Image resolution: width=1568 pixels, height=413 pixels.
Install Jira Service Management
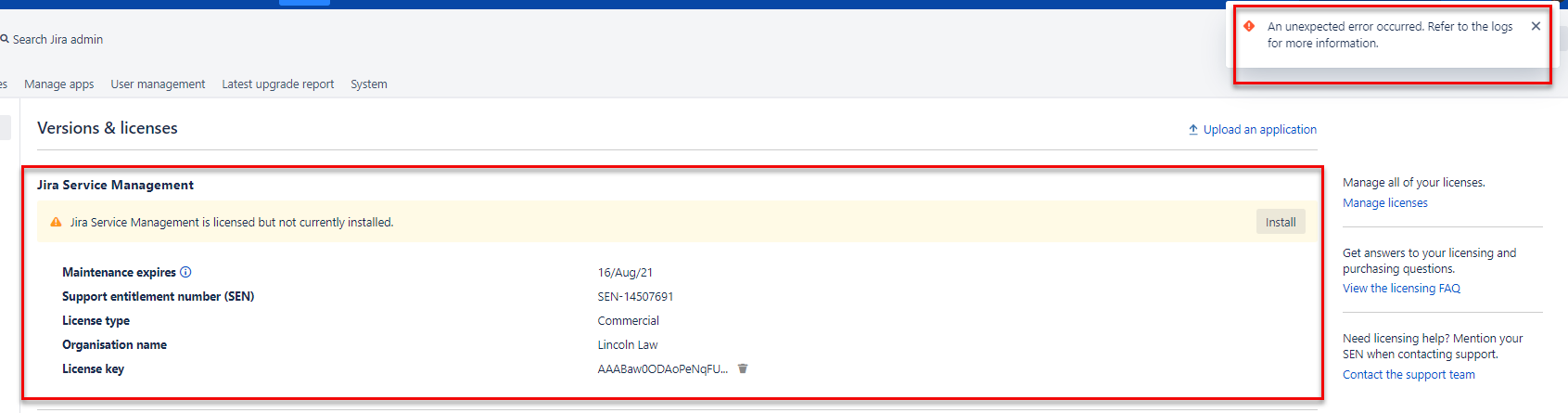1281,222
